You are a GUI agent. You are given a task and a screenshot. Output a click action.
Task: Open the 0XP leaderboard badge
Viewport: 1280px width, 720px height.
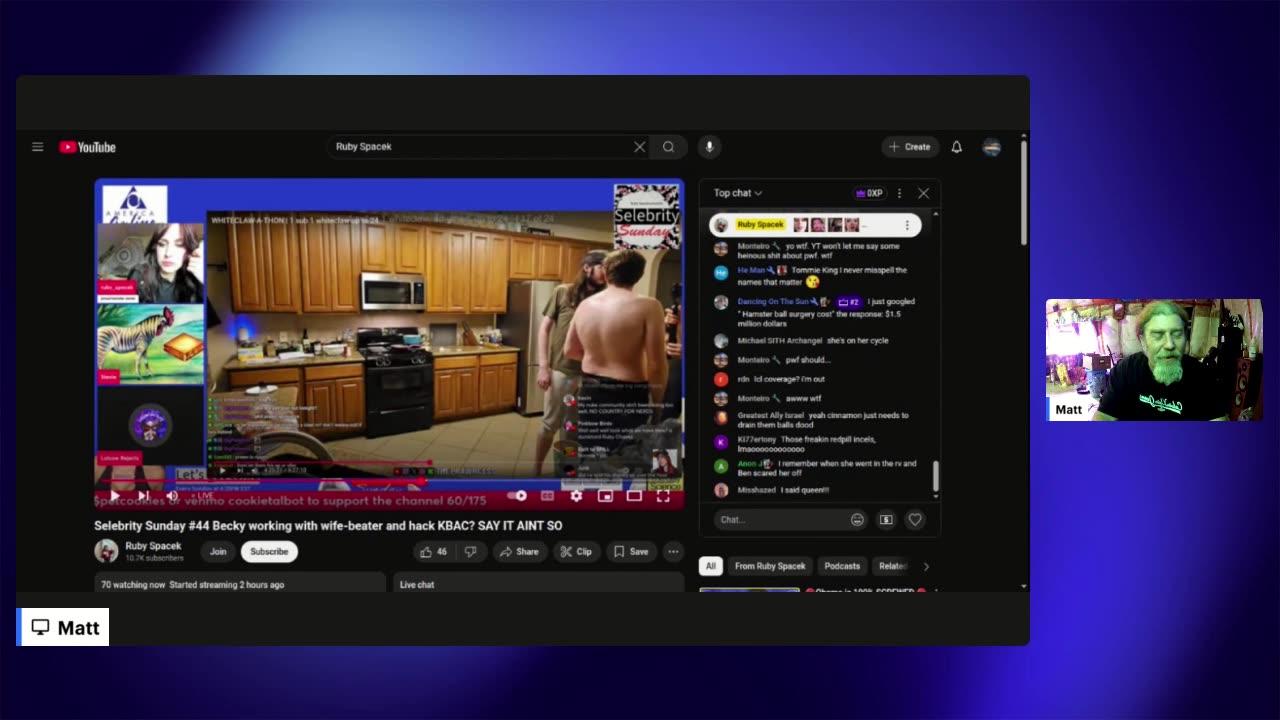pos(868,193)
